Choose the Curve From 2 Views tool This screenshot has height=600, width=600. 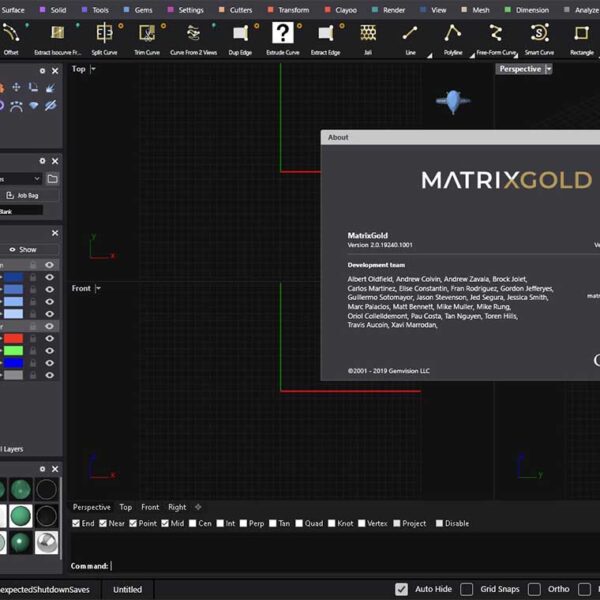193,38
